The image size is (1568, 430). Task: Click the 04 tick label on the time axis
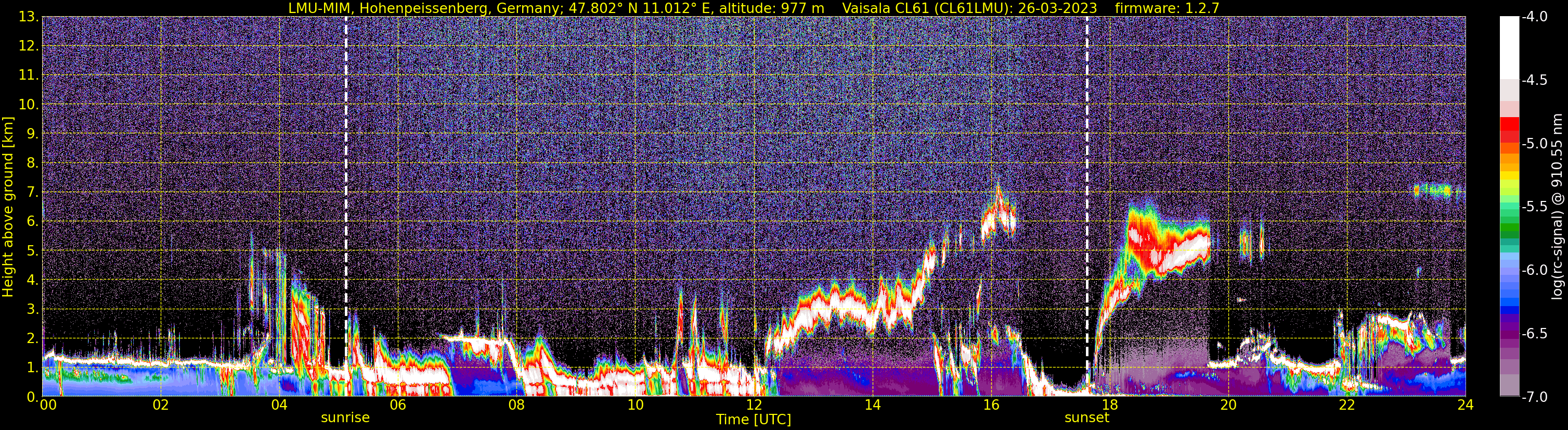coord(279,406)
